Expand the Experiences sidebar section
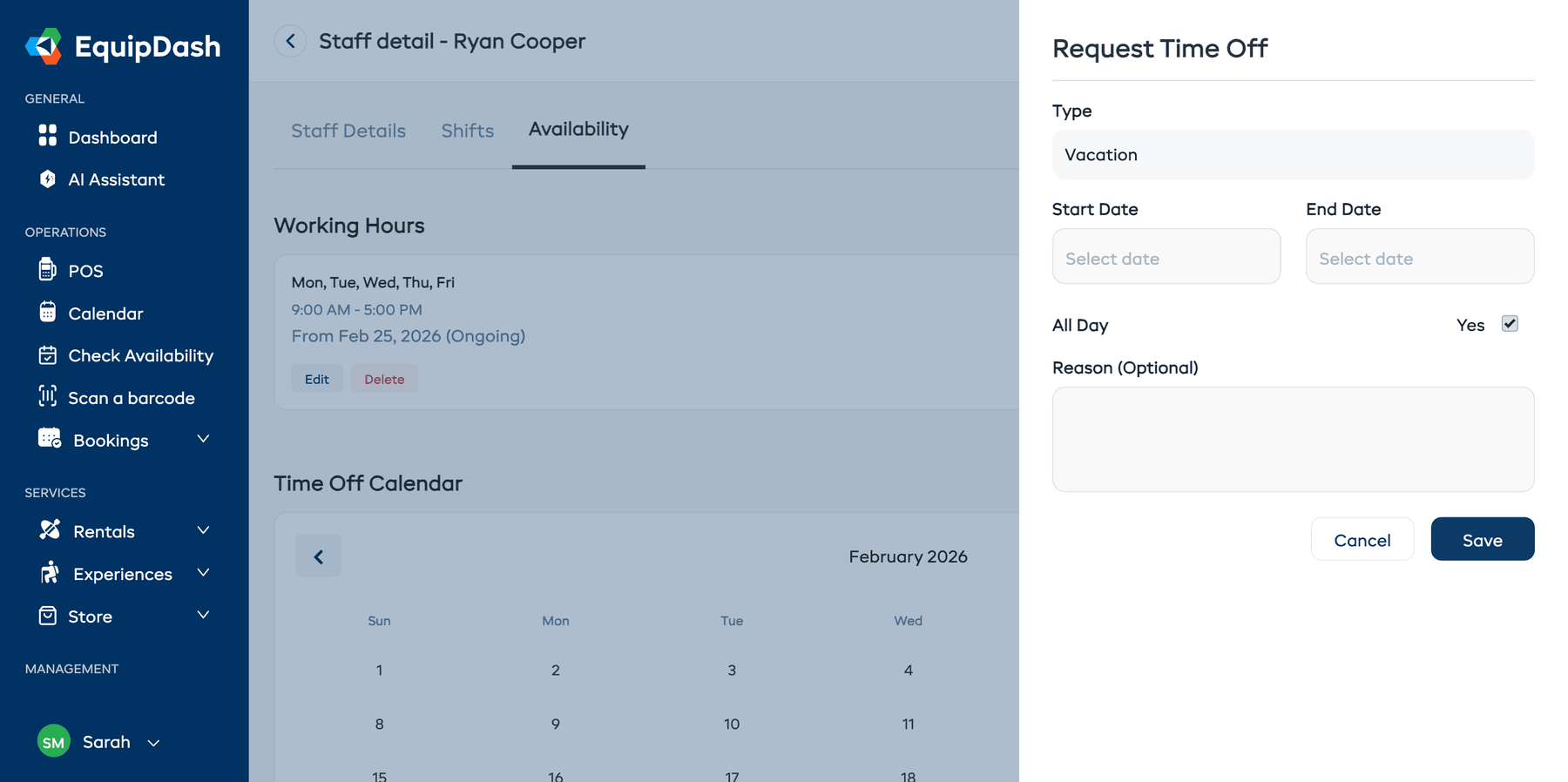 point(203,573)
